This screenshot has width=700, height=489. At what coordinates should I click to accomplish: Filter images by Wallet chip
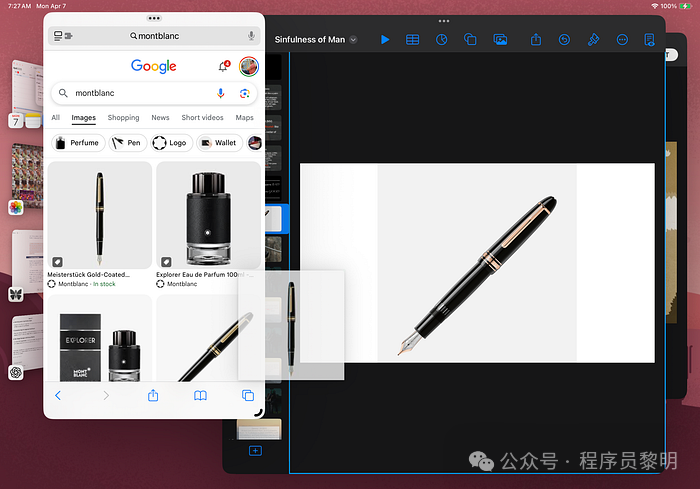pos(219,143)
